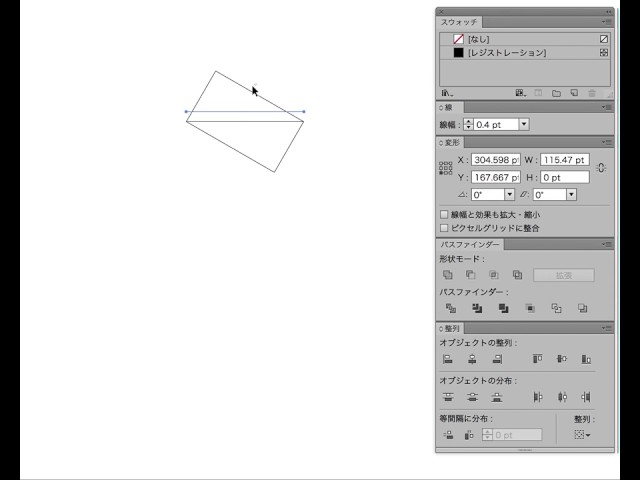The image size is (640, 480).
Task: Click the Y coordinate field 167.667
Action: (x=496, y=178)
